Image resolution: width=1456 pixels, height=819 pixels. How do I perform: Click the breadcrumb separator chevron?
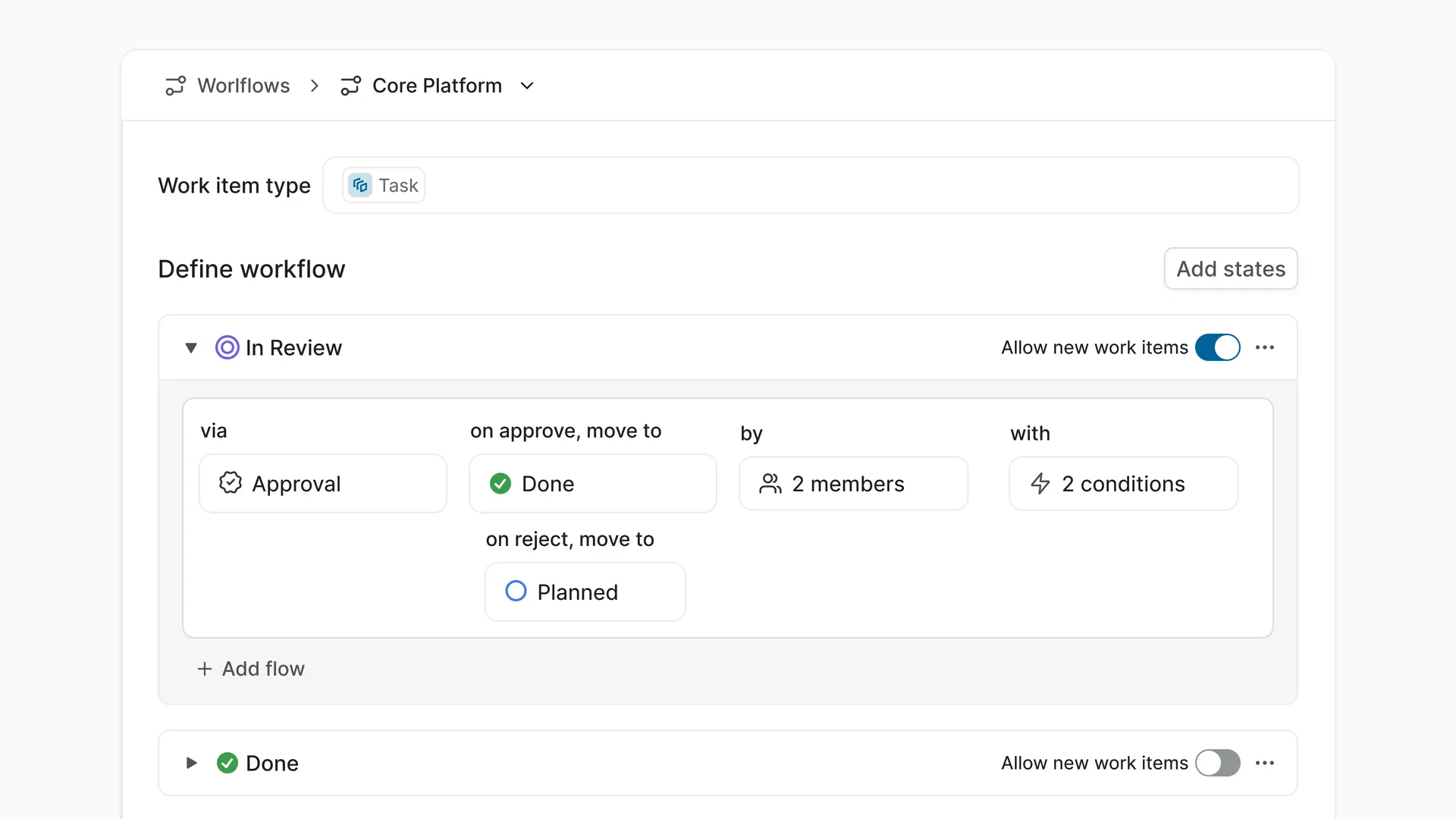[315, 86]
